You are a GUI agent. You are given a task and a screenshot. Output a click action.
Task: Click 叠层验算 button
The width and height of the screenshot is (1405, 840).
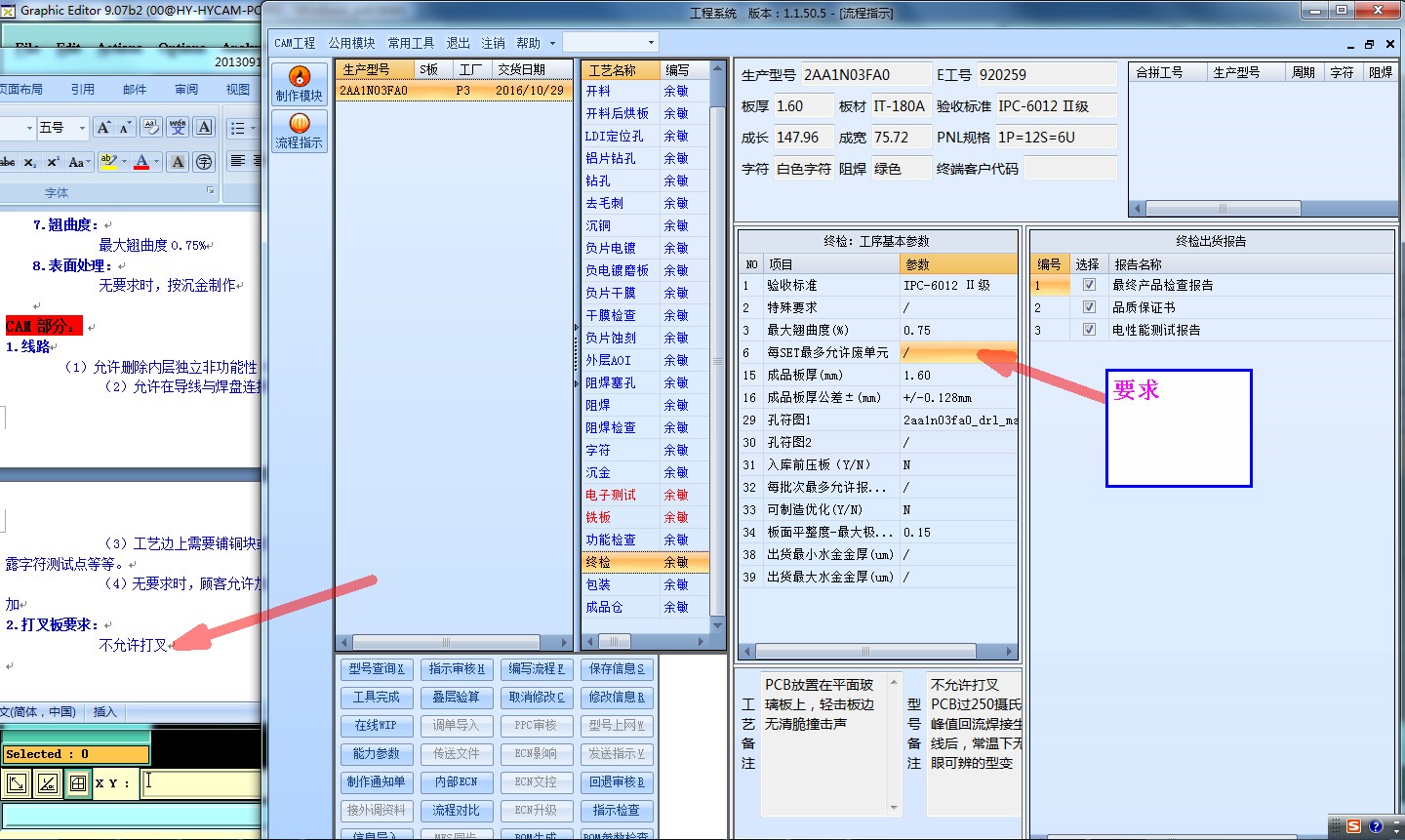pyautogui.click(x=457, y=698)
